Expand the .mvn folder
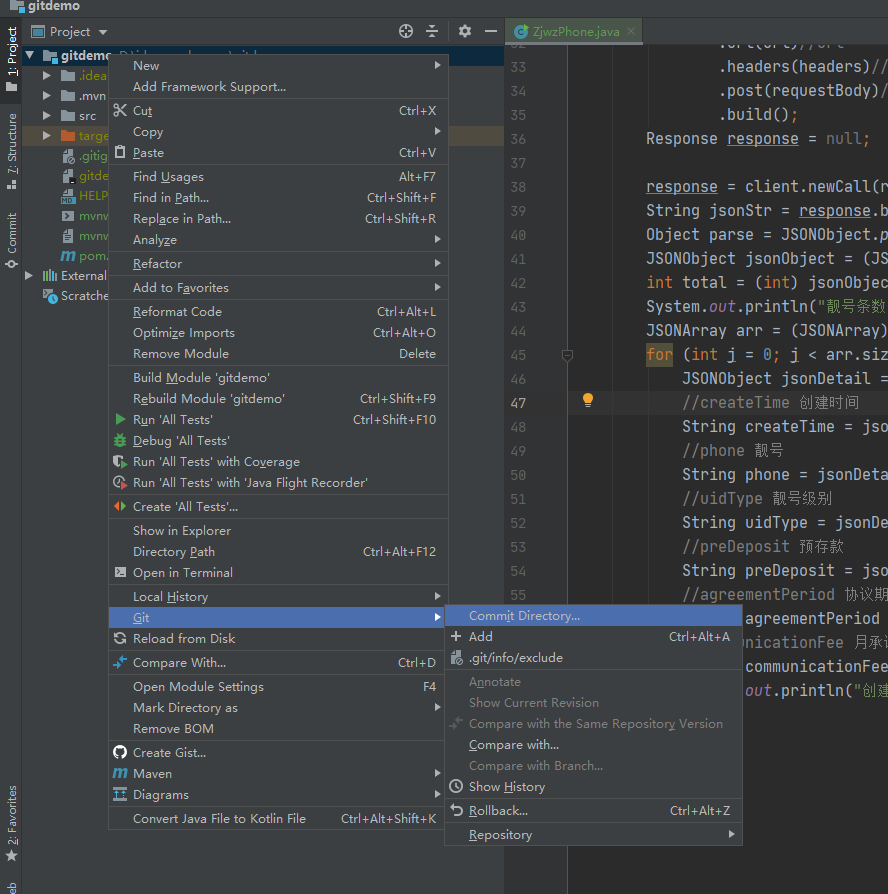The height and width of the screenshot is (894, 888). coord(47,95)
